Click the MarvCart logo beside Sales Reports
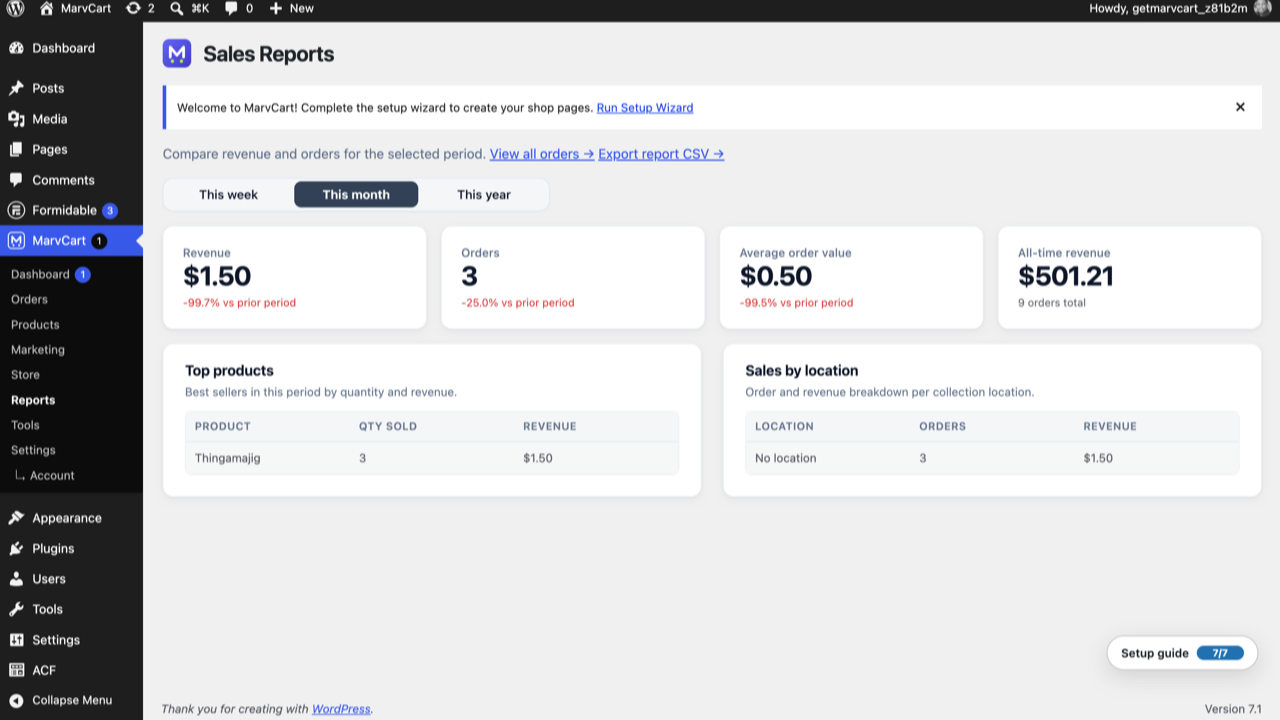Viewport: 1280px width, 720px height. click(x=177, y=54)
